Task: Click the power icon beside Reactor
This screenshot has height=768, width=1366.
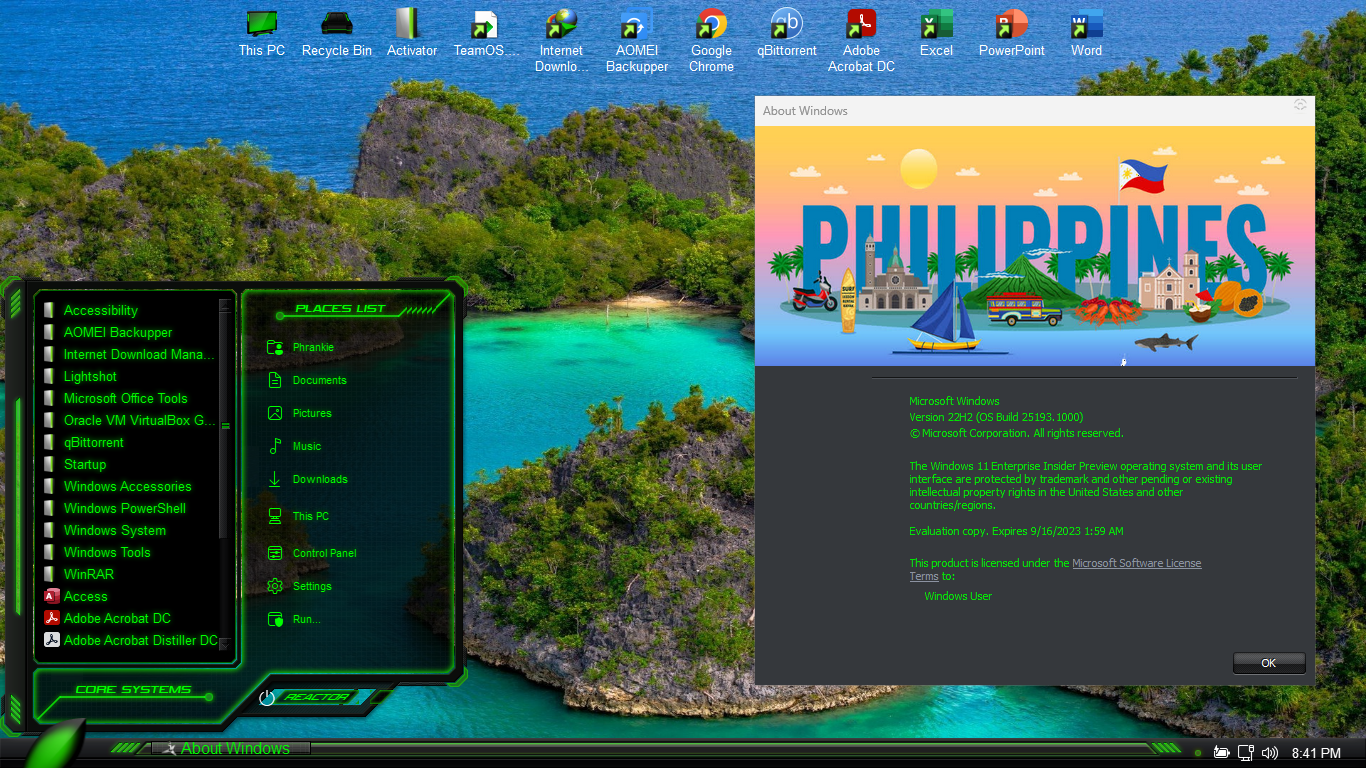Action: coord(267,698)
